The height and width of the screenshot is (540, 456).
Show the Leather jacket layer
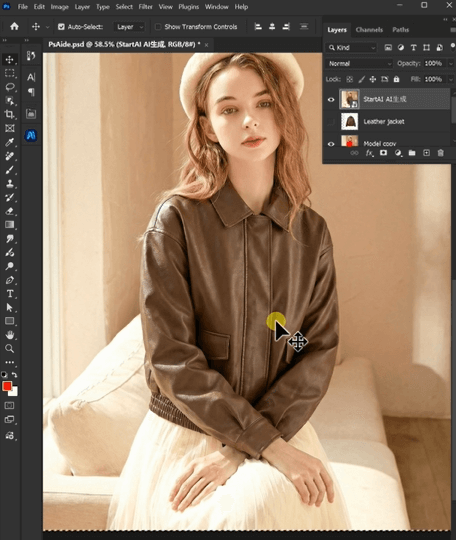coord(331,122)
